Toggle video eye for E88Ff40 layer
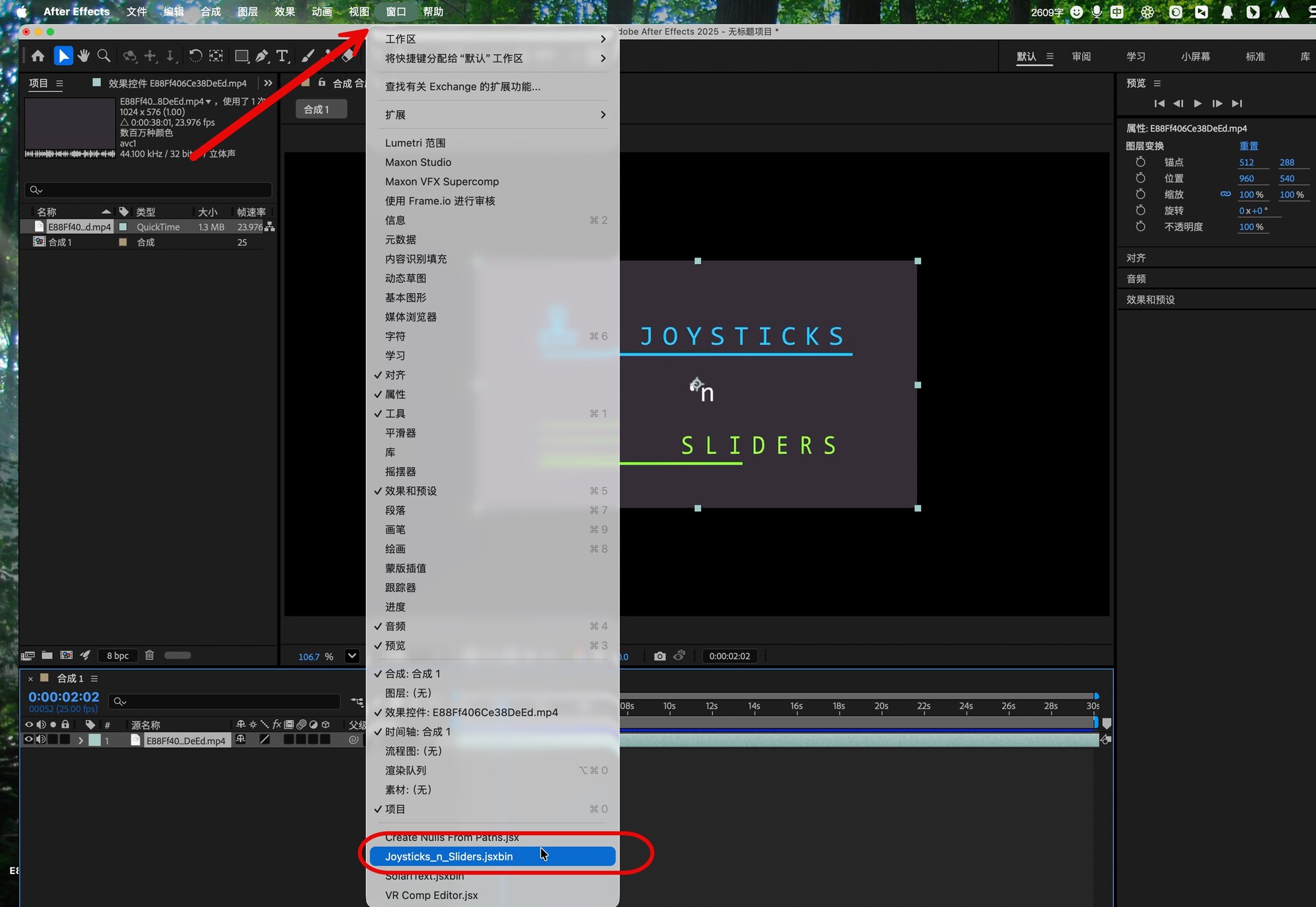 click(29, 740)
